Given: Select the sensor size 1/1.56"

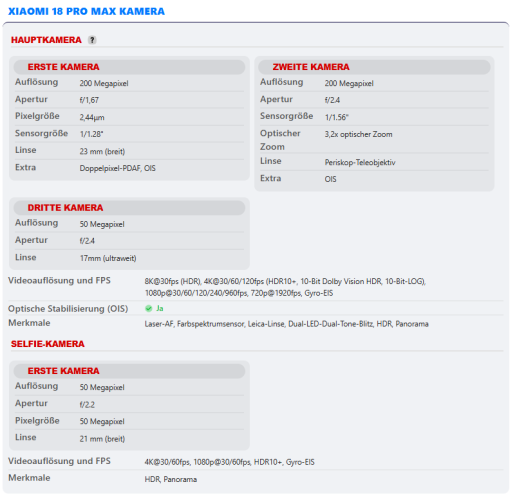Looking at the screenshot, I should pyautogui.click(x=337, y=117).
